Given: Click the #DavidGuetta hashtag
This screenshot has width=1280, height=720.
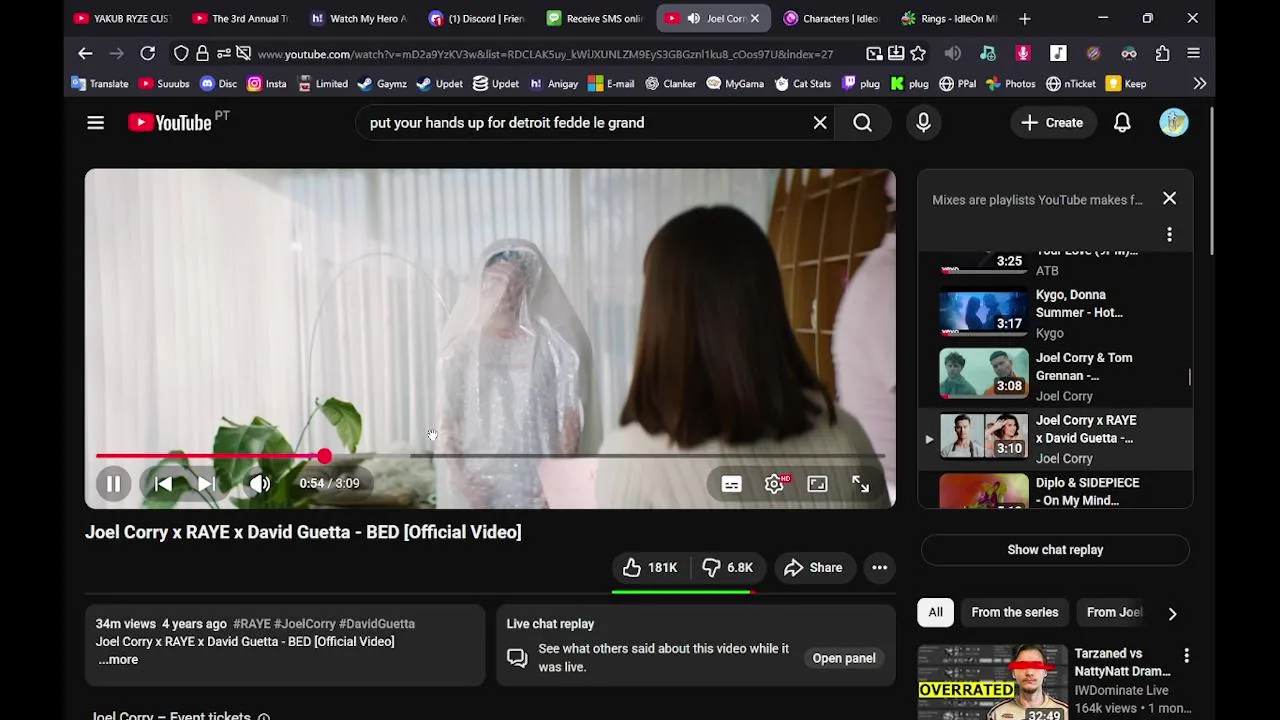Looking at the screenshot, I should (377, 624).
